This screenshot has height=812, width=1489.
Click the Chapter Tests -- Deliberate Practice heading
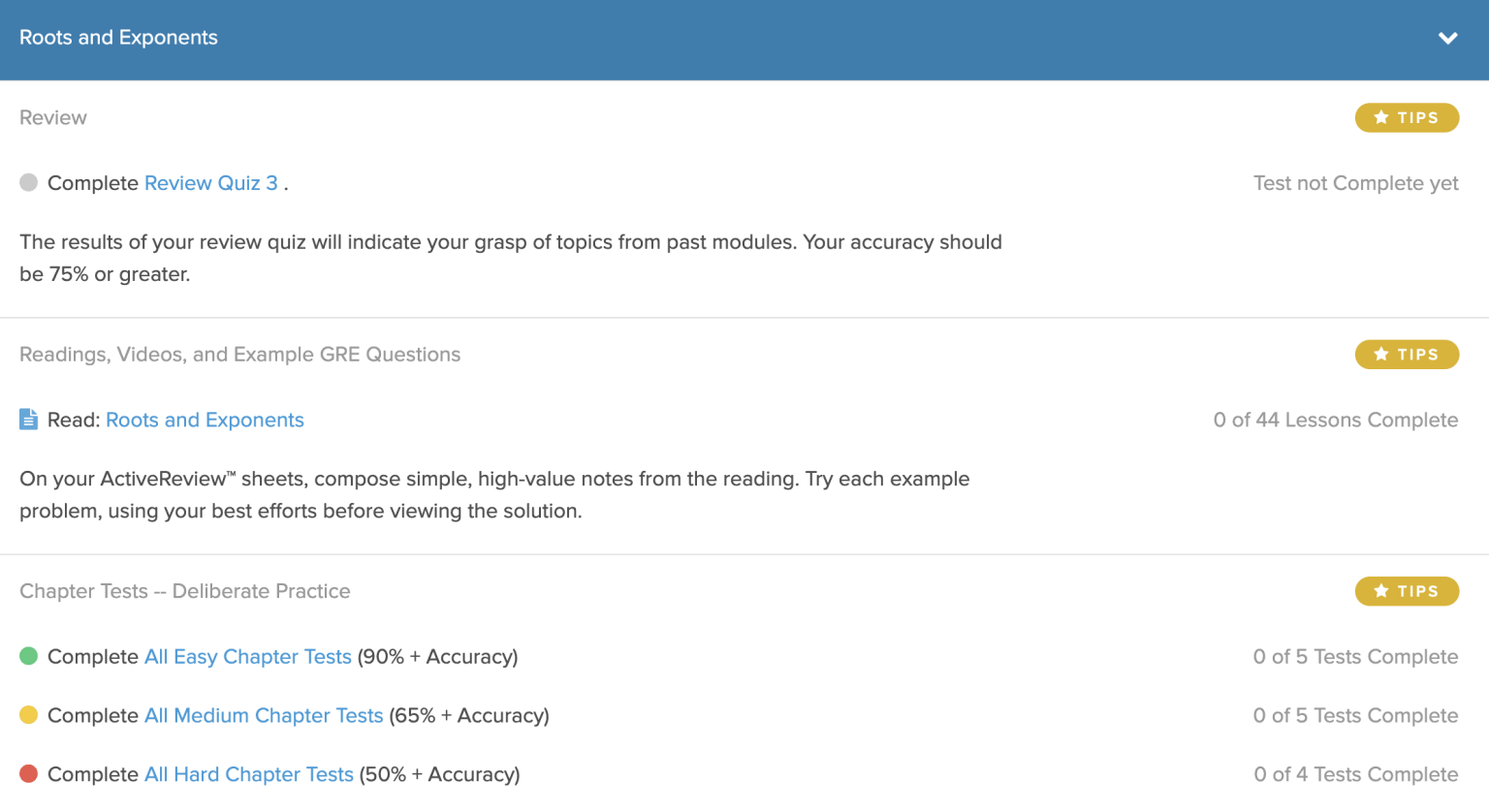pyautogui.click(x=184, y=591)
